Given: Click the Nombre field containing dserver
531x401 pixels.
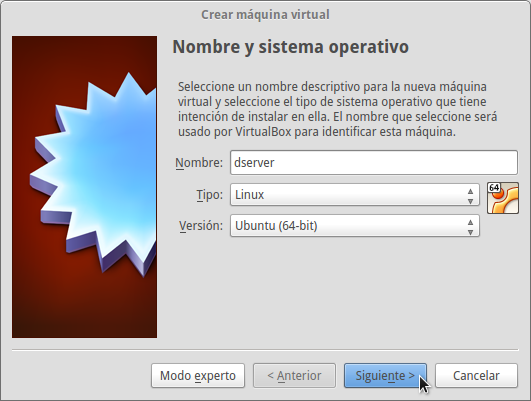Looking at the screenshot, I should tap(374, 163).
